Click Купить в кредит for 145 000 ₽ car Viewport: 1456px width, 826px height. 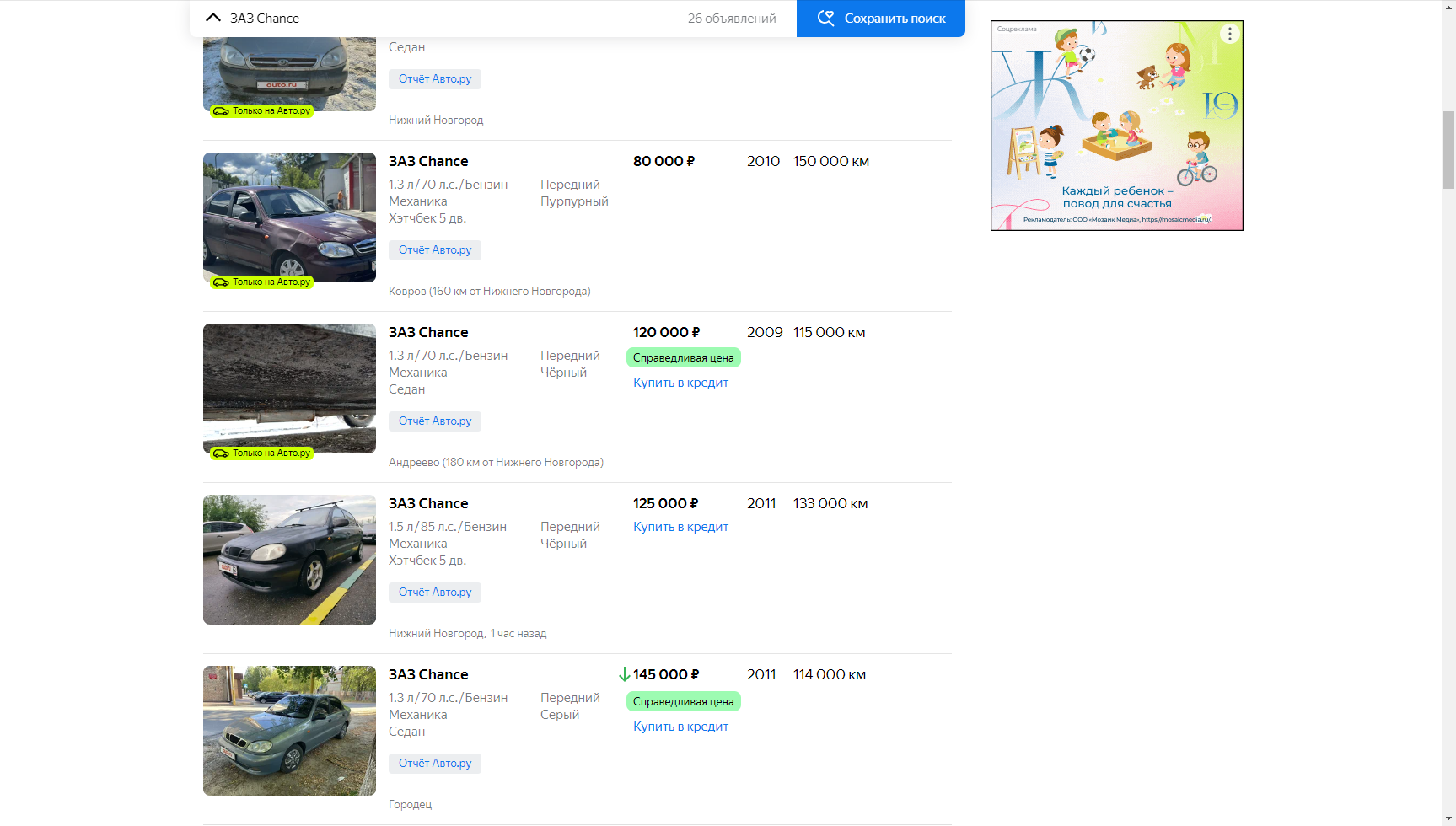(x=680, y=727)
